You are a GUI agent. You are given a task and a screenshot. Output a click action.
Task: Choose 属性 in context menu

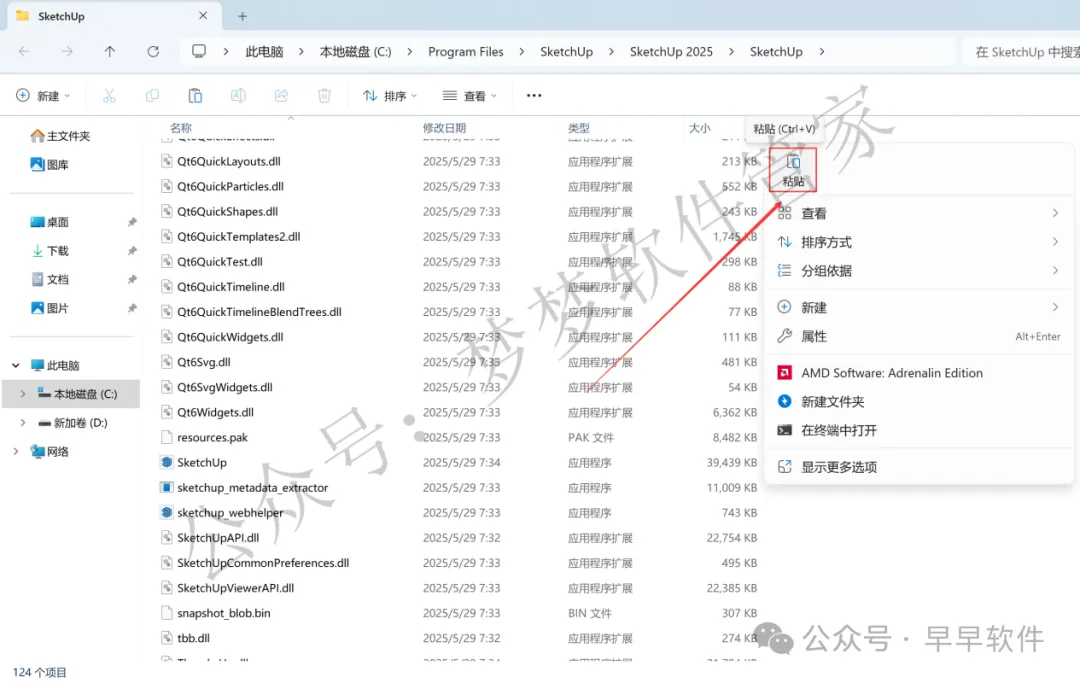(x=919, y=337)
